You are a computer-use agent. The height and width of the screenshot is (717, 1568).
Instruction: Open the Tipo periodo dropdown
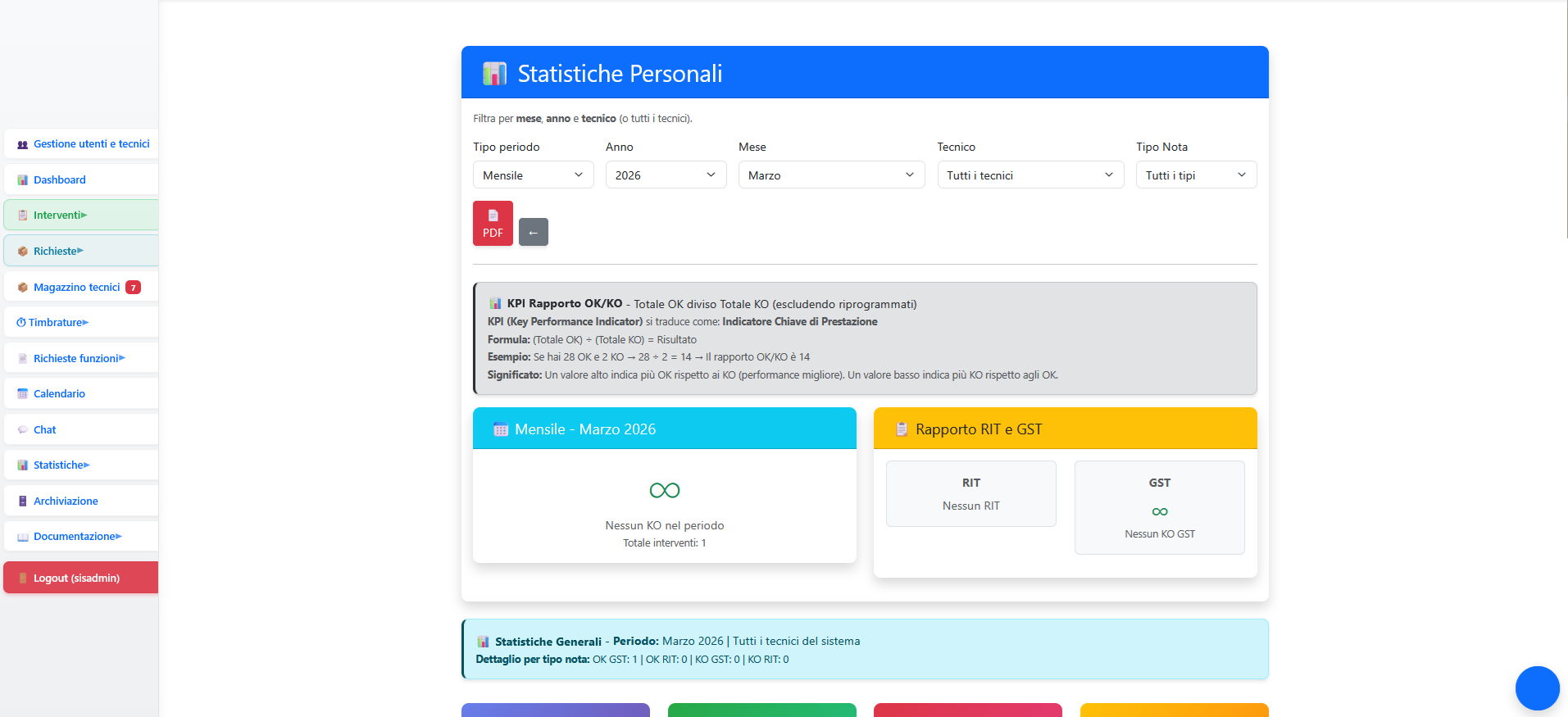534,175
